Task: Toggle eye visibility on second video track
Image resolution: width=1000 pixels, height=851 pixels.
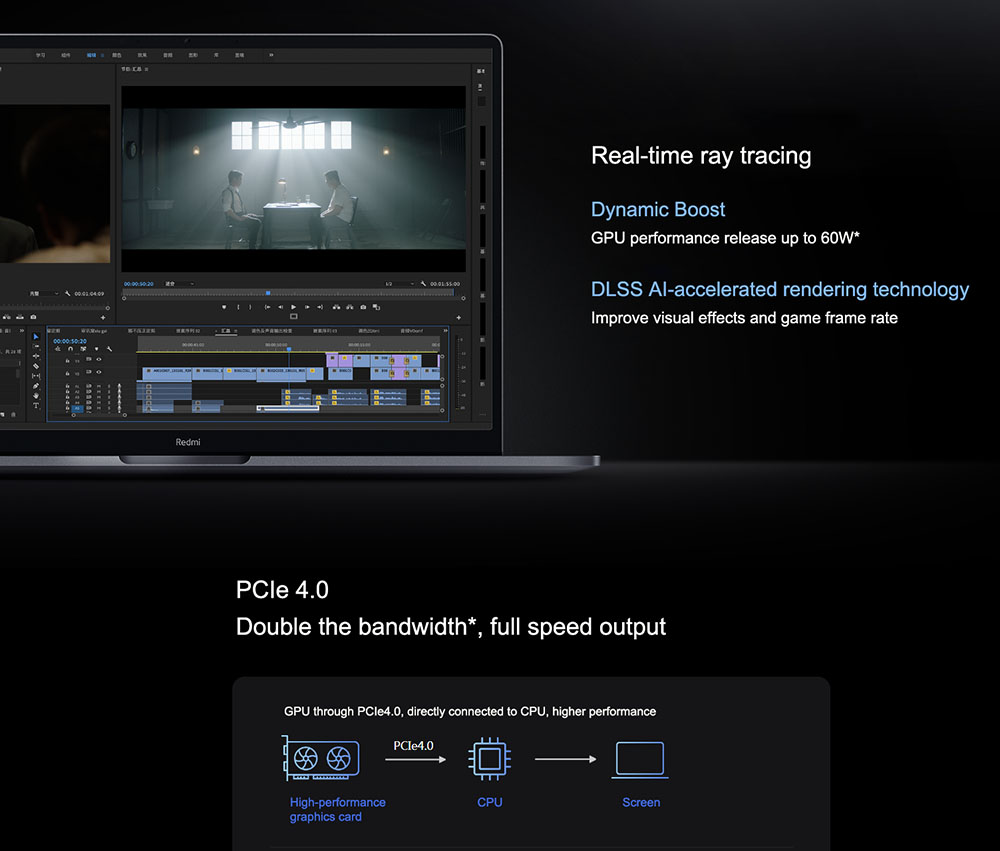Action: 99,372
